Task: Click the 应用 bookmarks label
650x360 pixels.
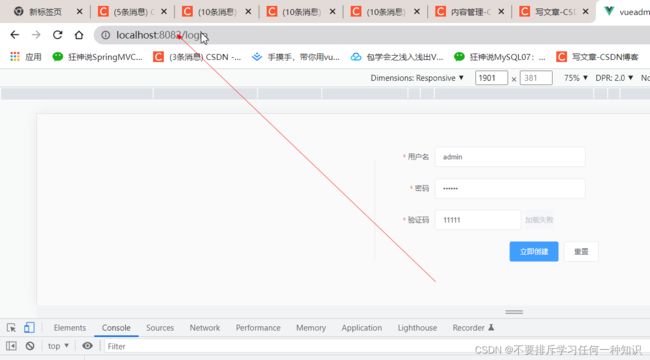Action: (33, 57)
